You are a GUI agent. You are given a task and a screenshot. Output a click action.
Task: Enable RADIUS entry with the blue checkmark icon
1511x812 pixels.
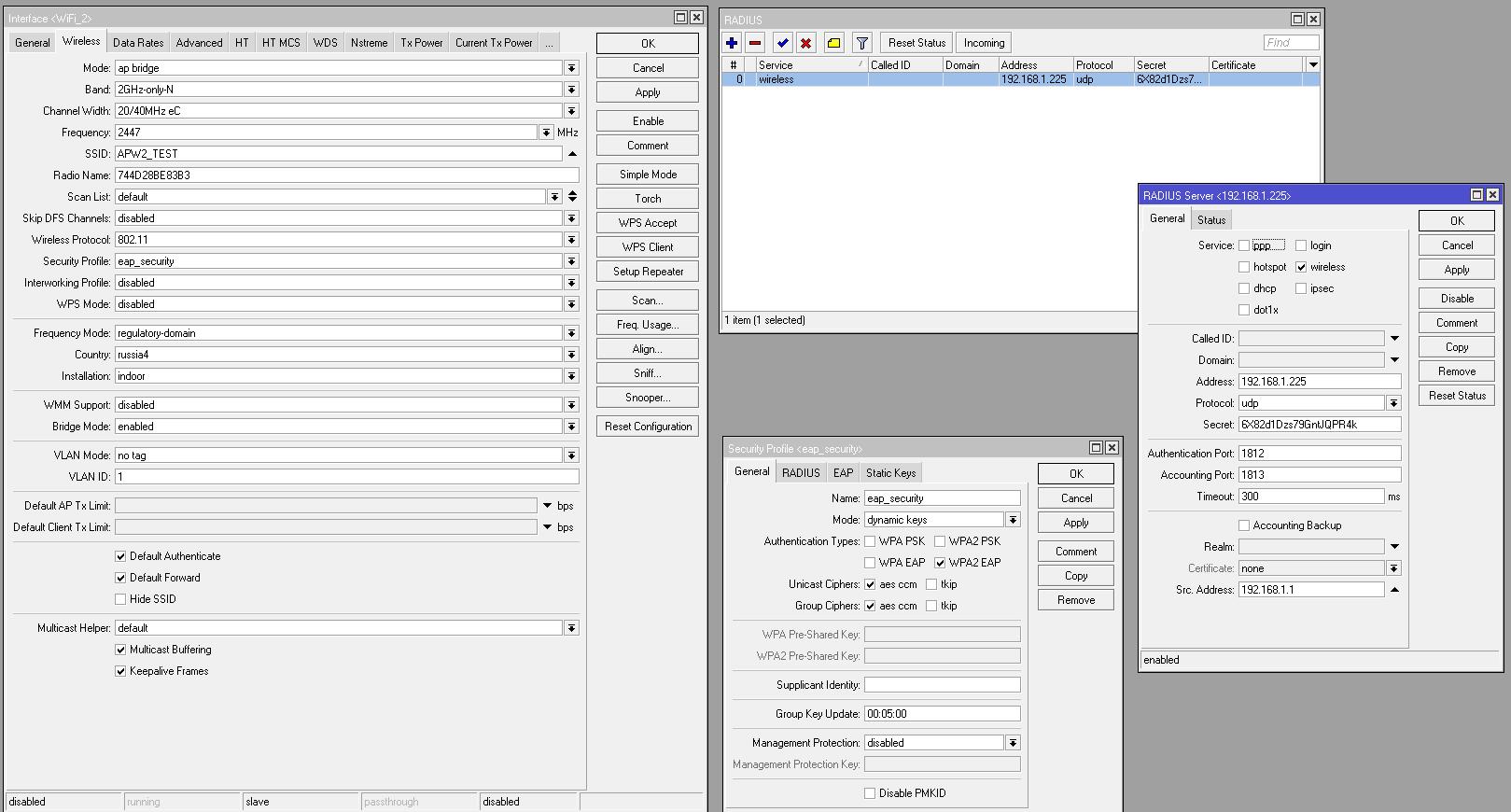coord(783,43)
